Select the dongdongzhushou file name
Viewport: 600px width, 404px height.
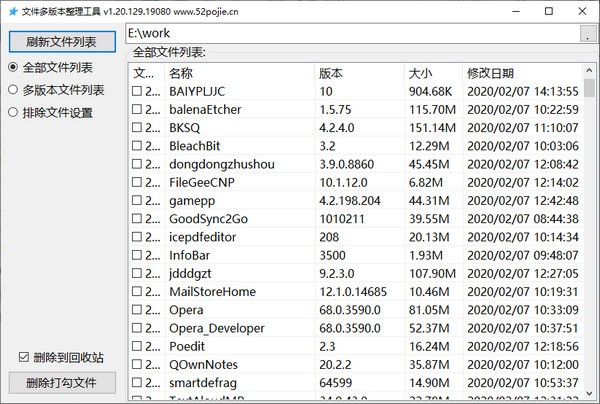(x=222, y=165)
